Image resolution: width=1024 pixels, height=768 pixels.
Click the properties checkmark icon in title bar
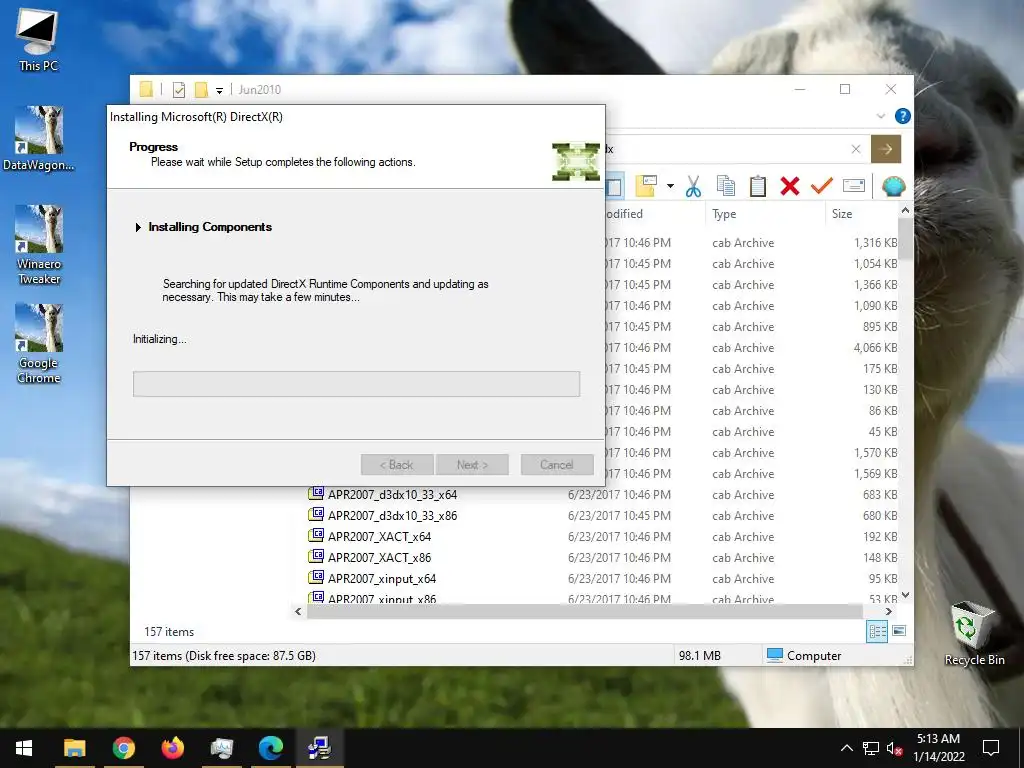[x=178, y=90]
